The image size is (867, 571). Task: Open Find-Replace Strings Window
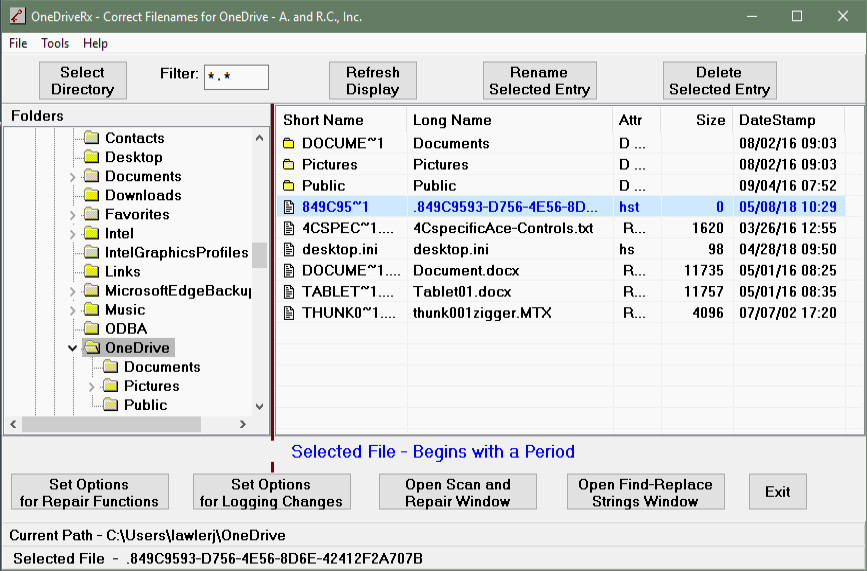click(x=645, y=492)
